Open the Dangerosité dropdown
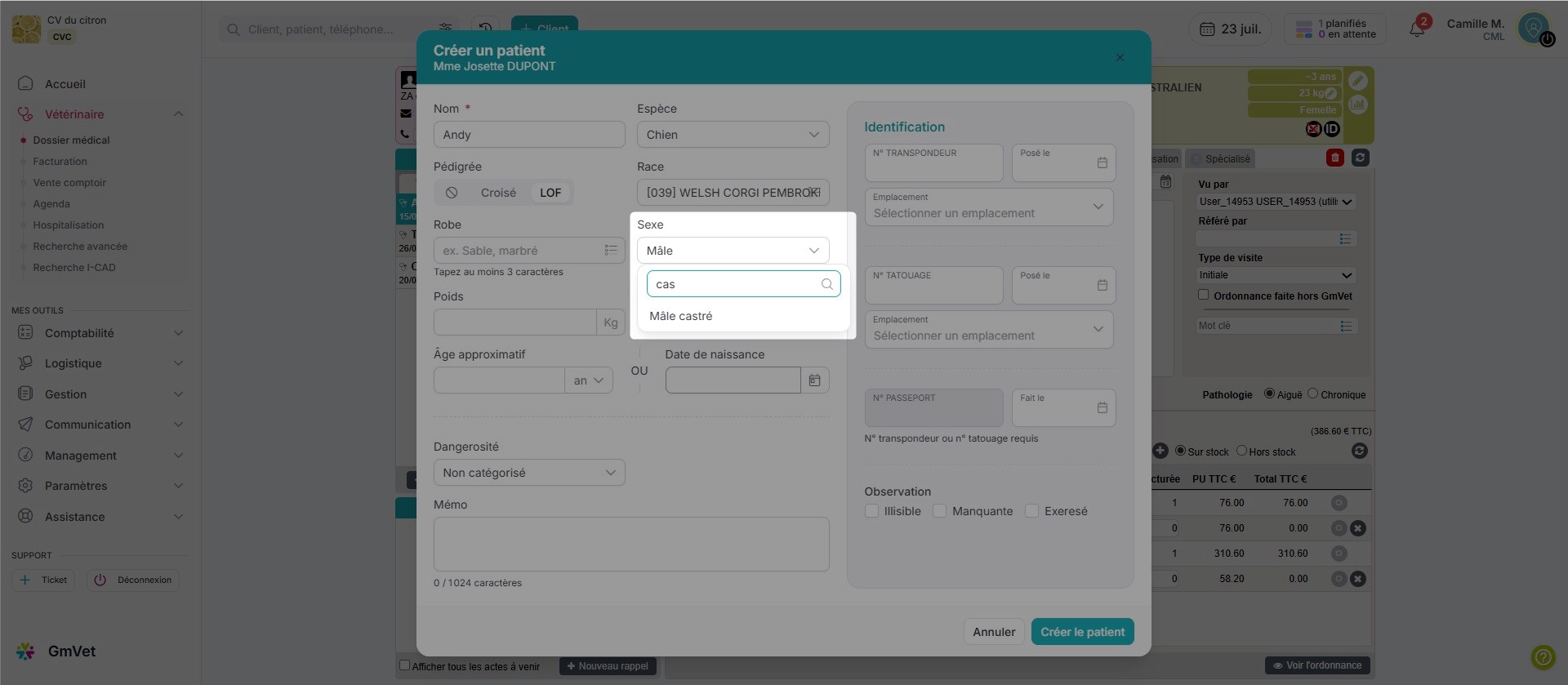Screen dimensions: 1568x685 click(x=528, y=473)
